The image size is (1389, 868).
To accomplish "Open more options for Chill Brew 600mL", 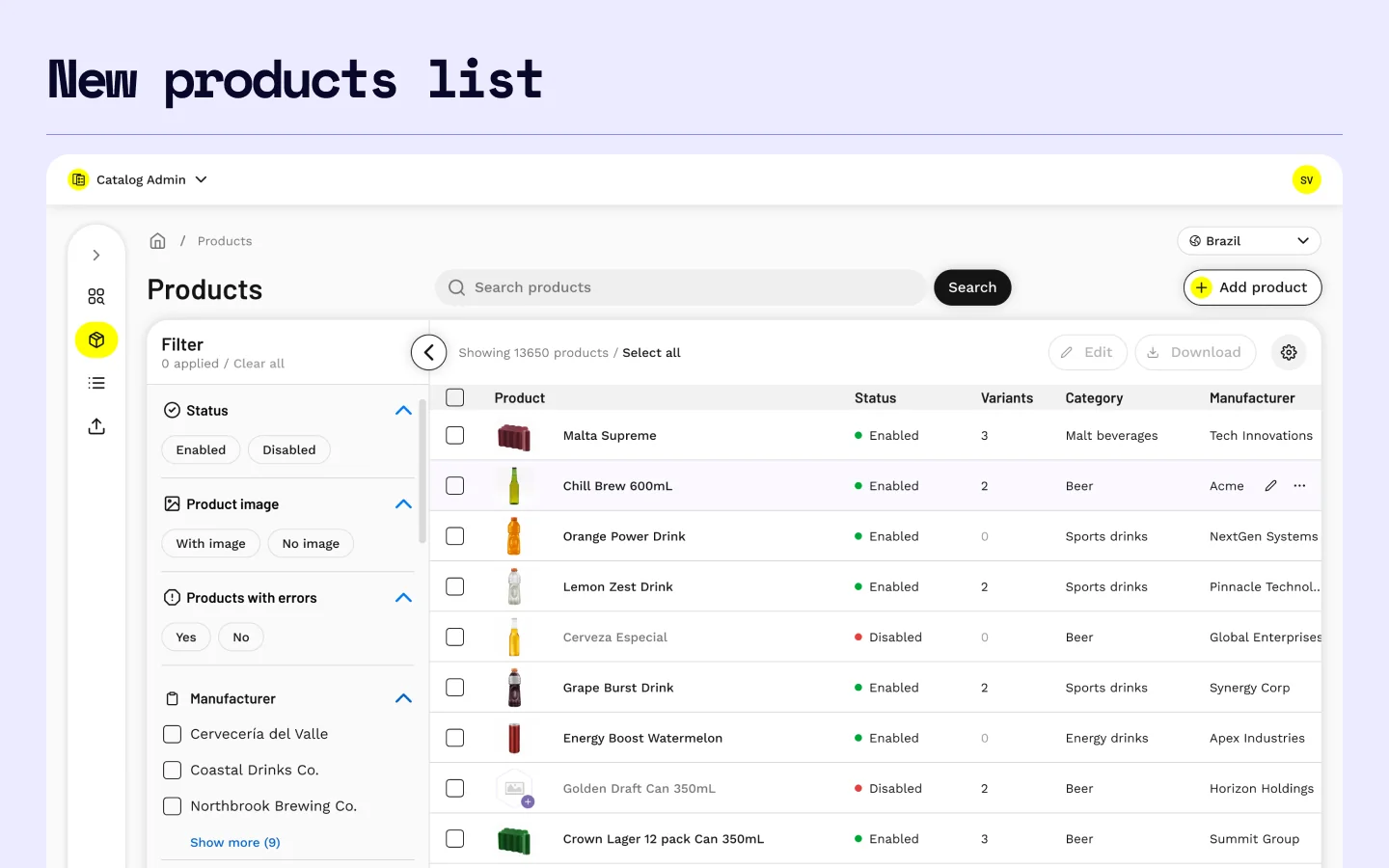I will tap(1300, 486).
